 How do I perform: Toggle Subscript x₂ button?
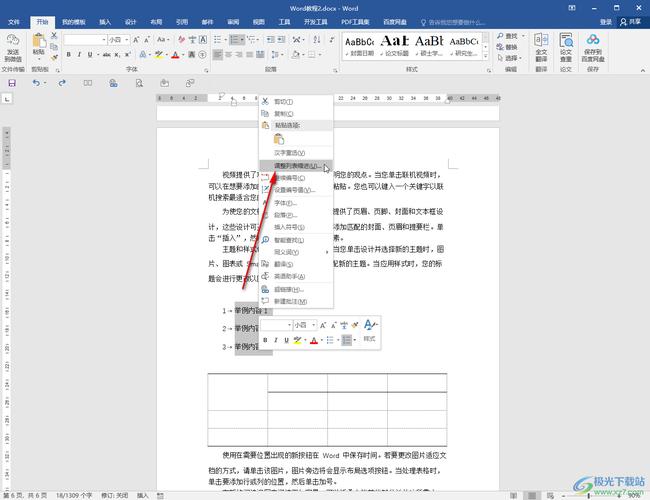117,54
